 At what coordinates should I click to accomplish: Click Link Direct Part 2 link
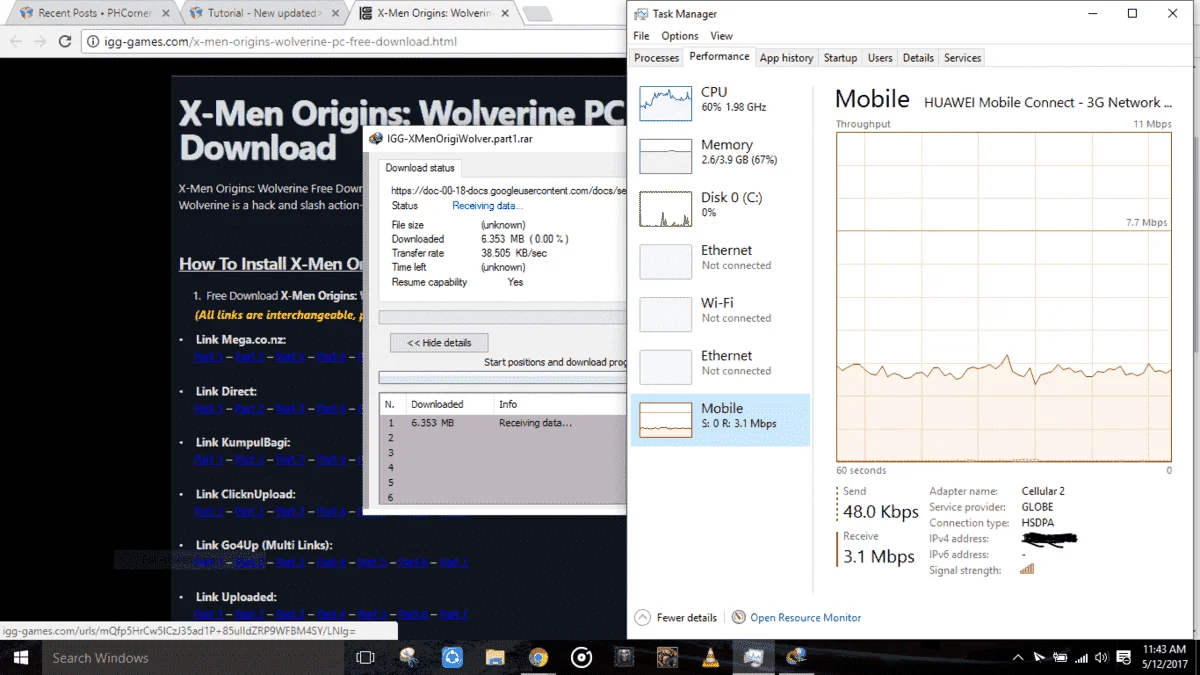click(x=250, y=409)
